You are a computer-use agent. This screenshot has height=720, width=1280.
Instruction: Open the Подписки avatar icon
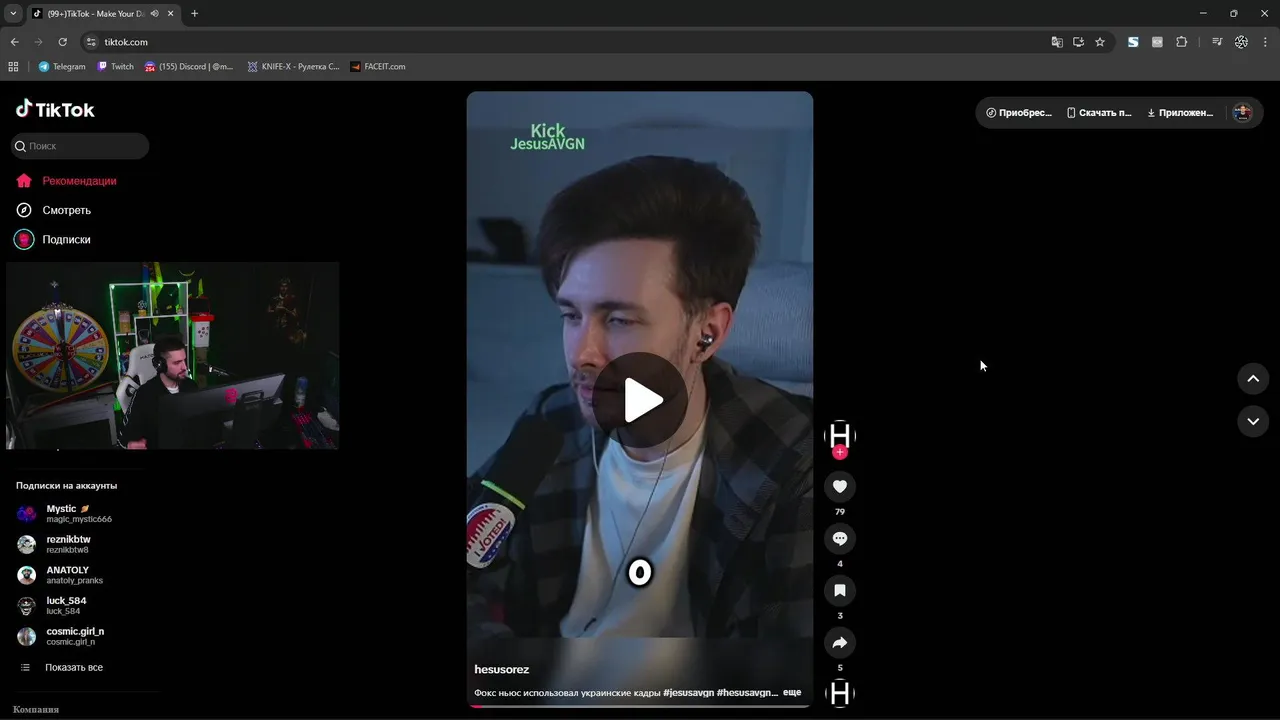[24, 239]
